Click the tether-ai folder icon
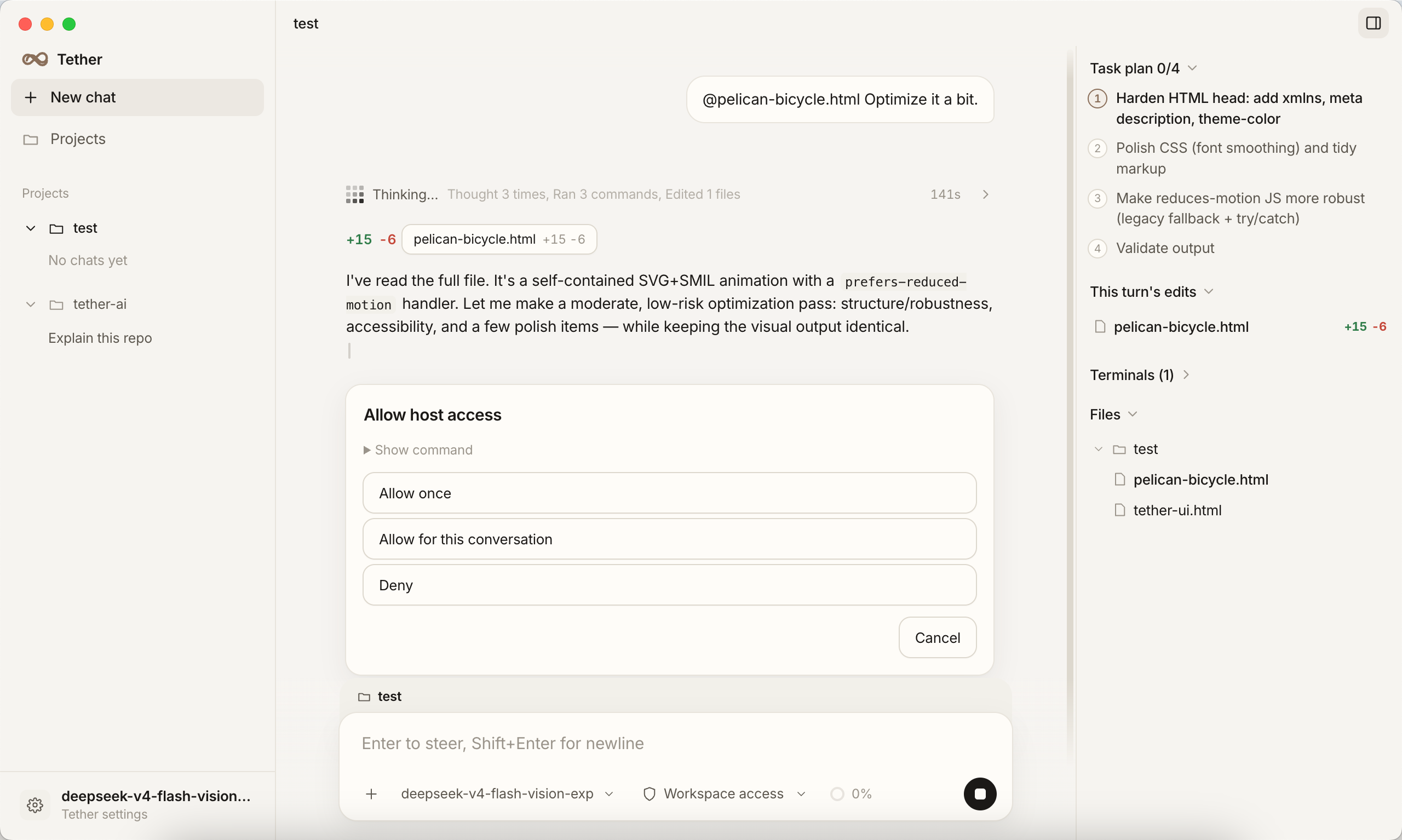 56,304
